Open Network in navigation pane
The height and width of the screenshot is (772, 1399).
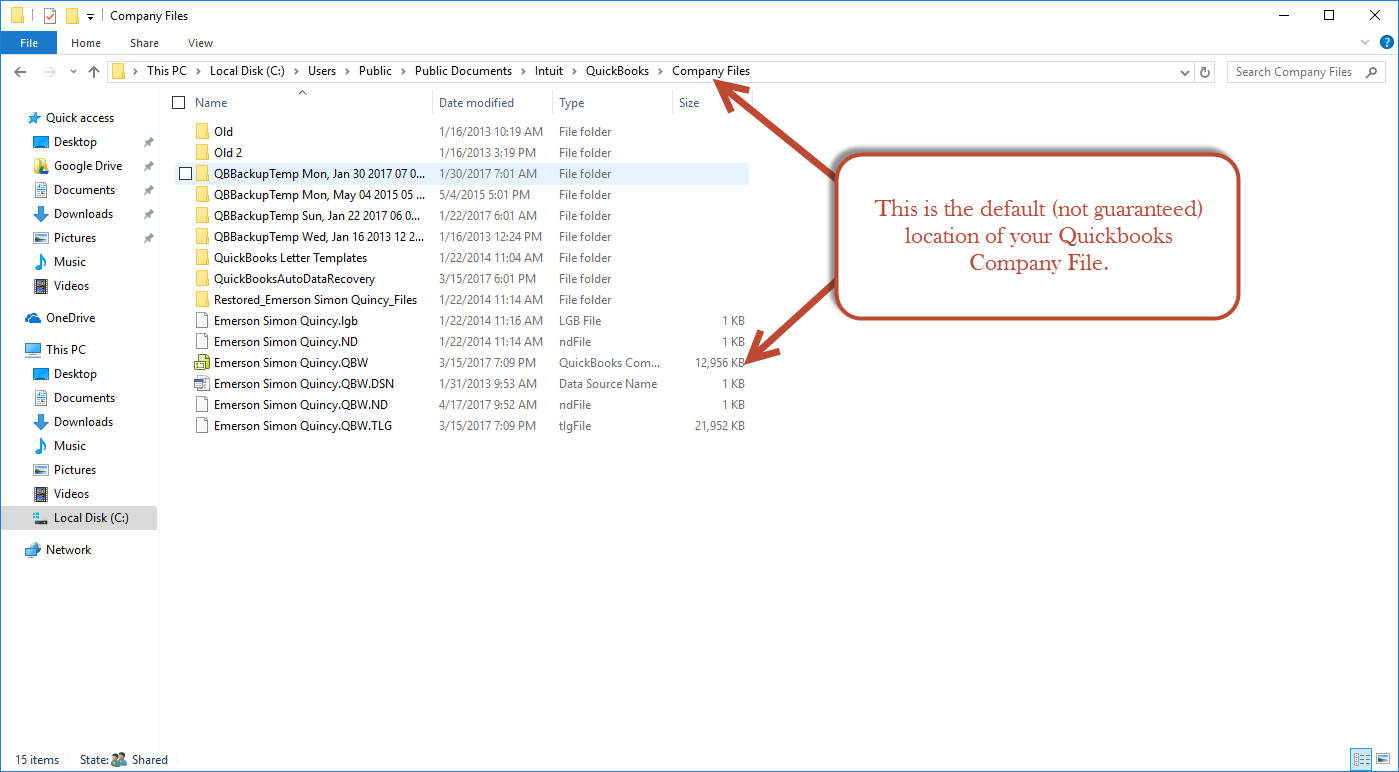(x=68, y=549)
